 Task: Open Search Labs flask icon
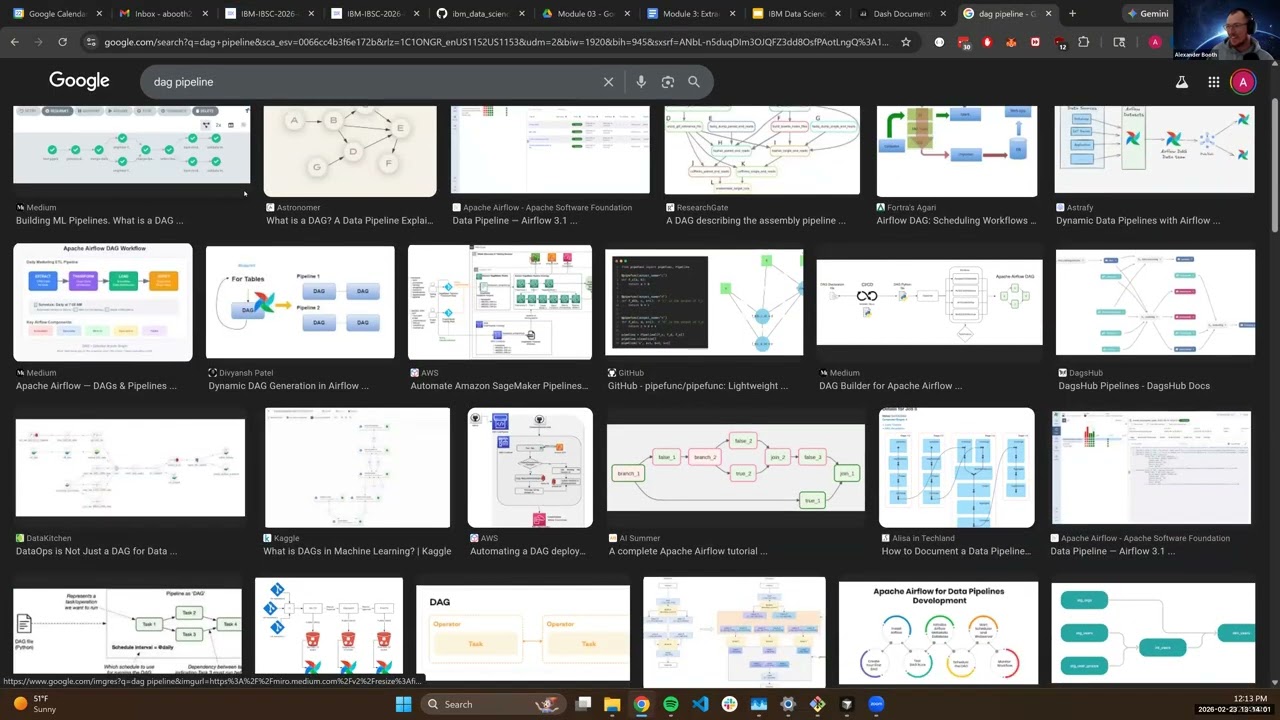1182,82
